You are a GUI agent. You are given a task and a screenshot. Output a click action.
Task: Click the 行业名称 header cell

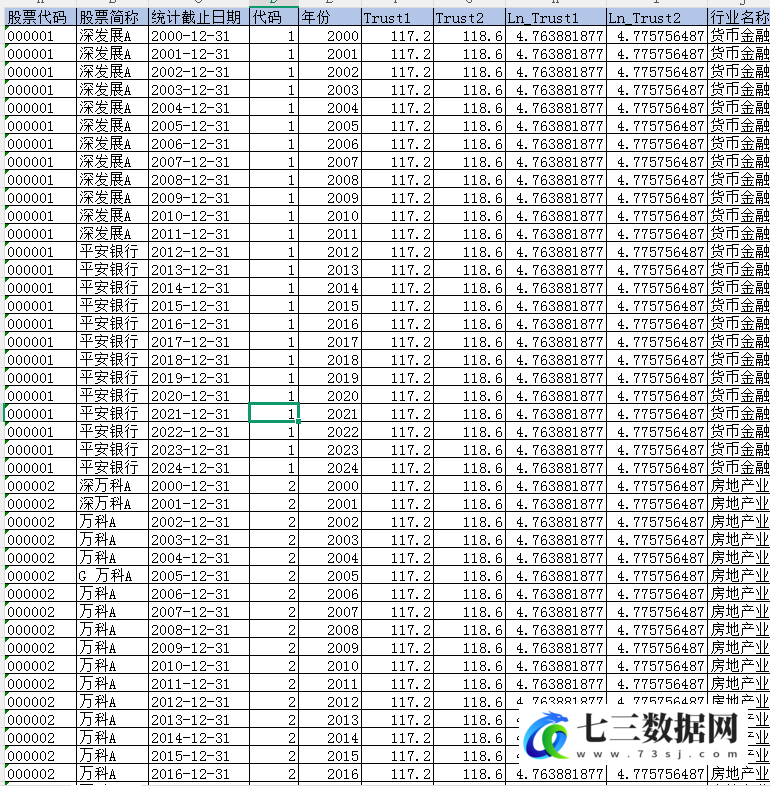pos(739,18)
